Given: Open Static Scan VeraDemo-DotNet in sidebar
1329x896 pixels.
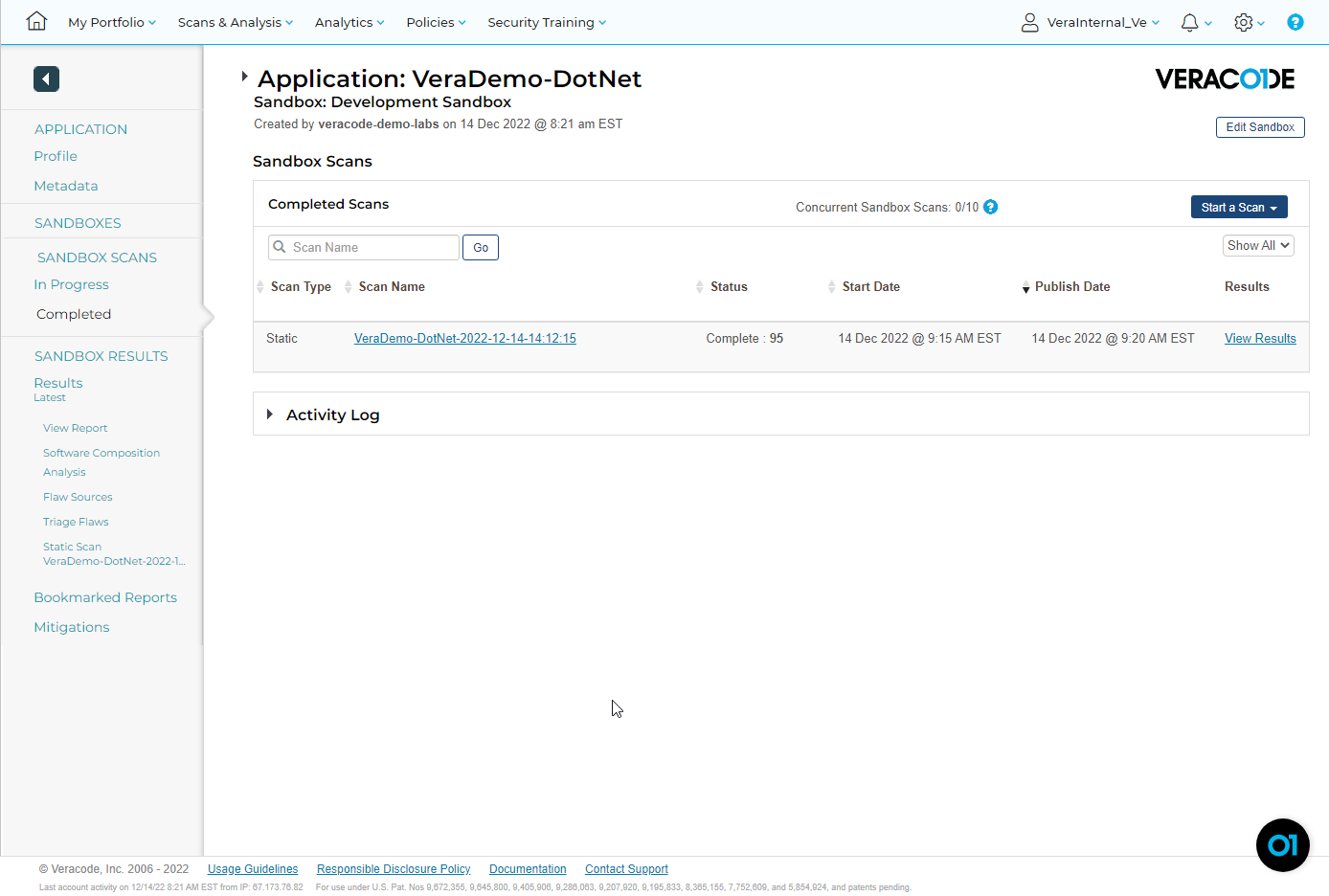Looking at the screenshot, I should click(114, 553).
